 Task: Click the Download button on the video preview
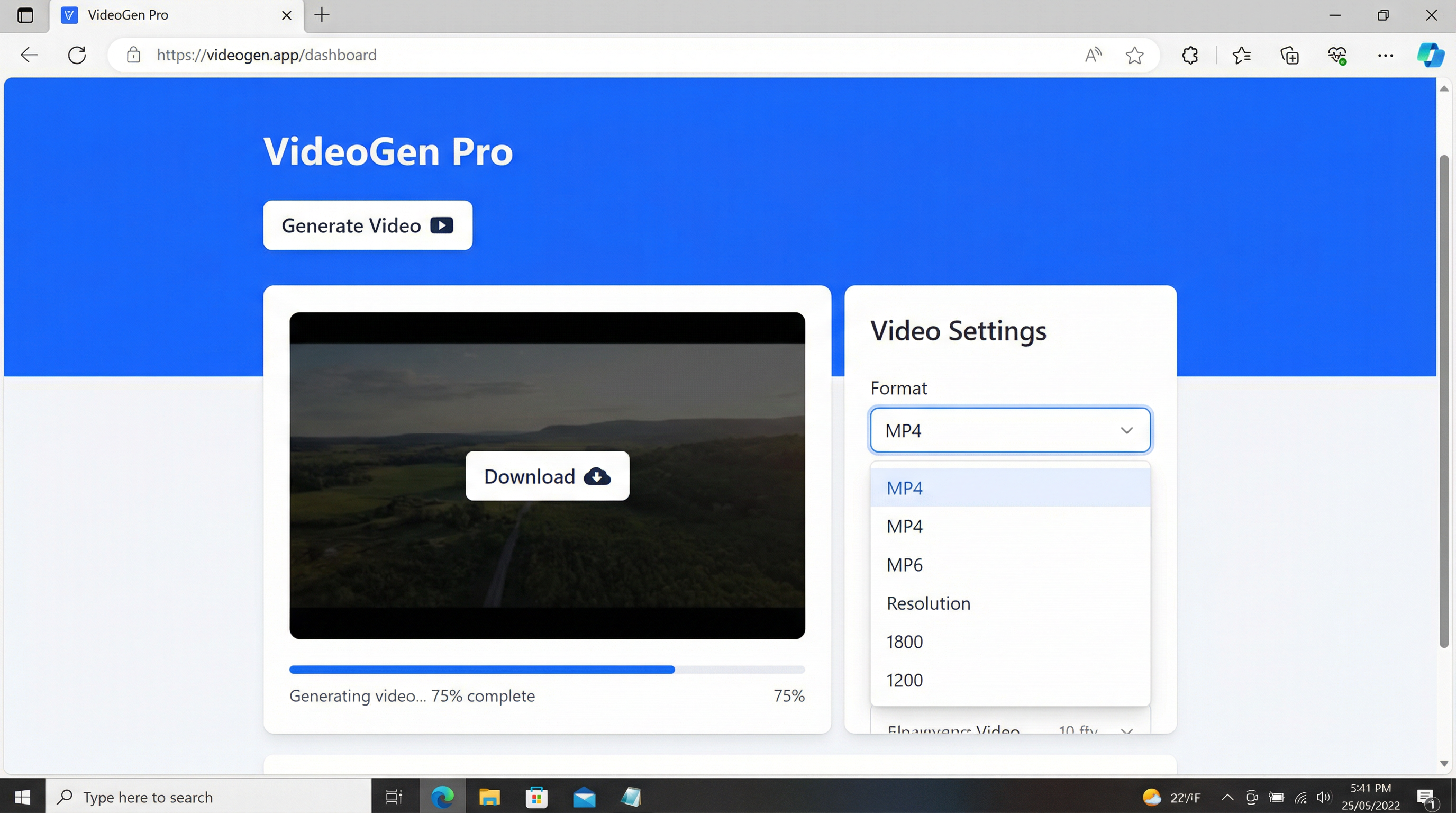coord(547,476)
